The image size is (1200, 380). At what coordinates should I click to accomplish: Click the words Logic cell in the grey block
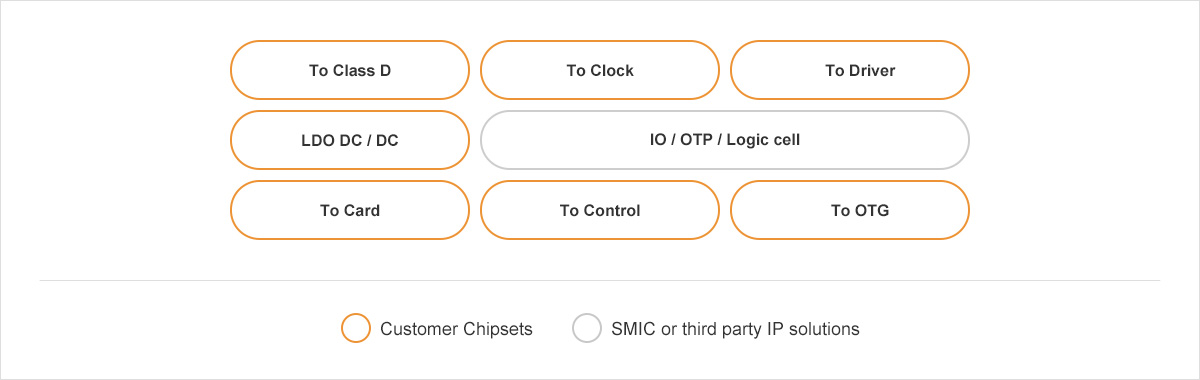(763, 140)
